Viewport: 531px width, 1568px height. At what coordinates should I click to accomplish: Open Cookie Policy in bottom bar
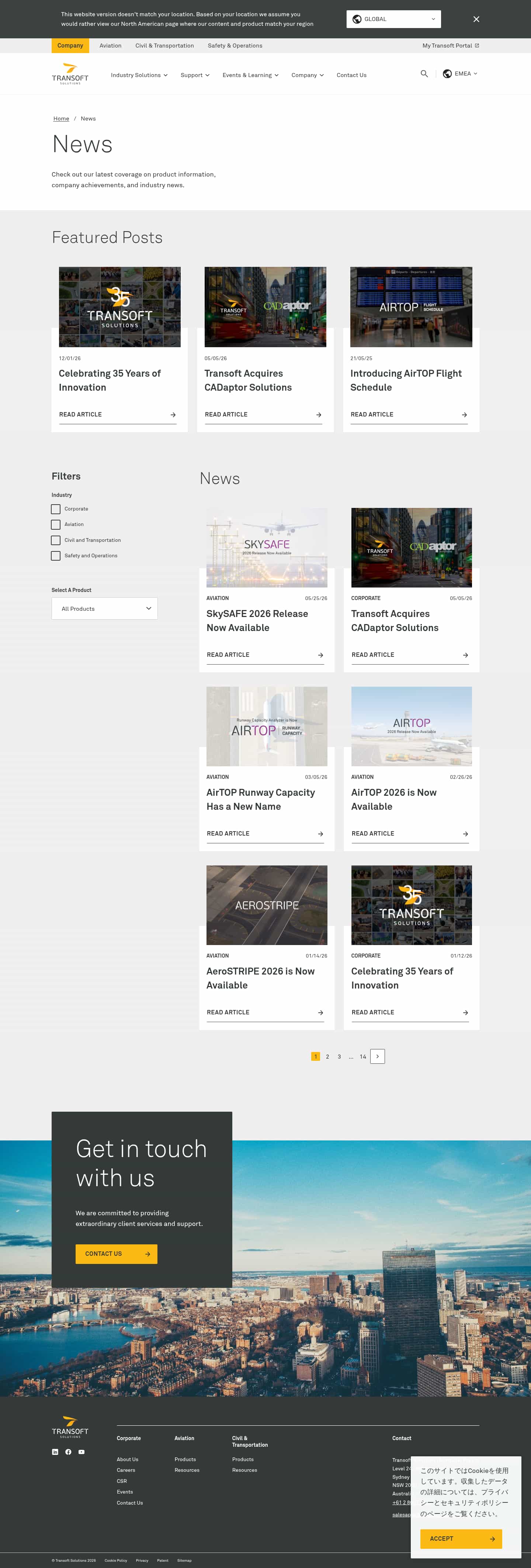click(116, 1561)
